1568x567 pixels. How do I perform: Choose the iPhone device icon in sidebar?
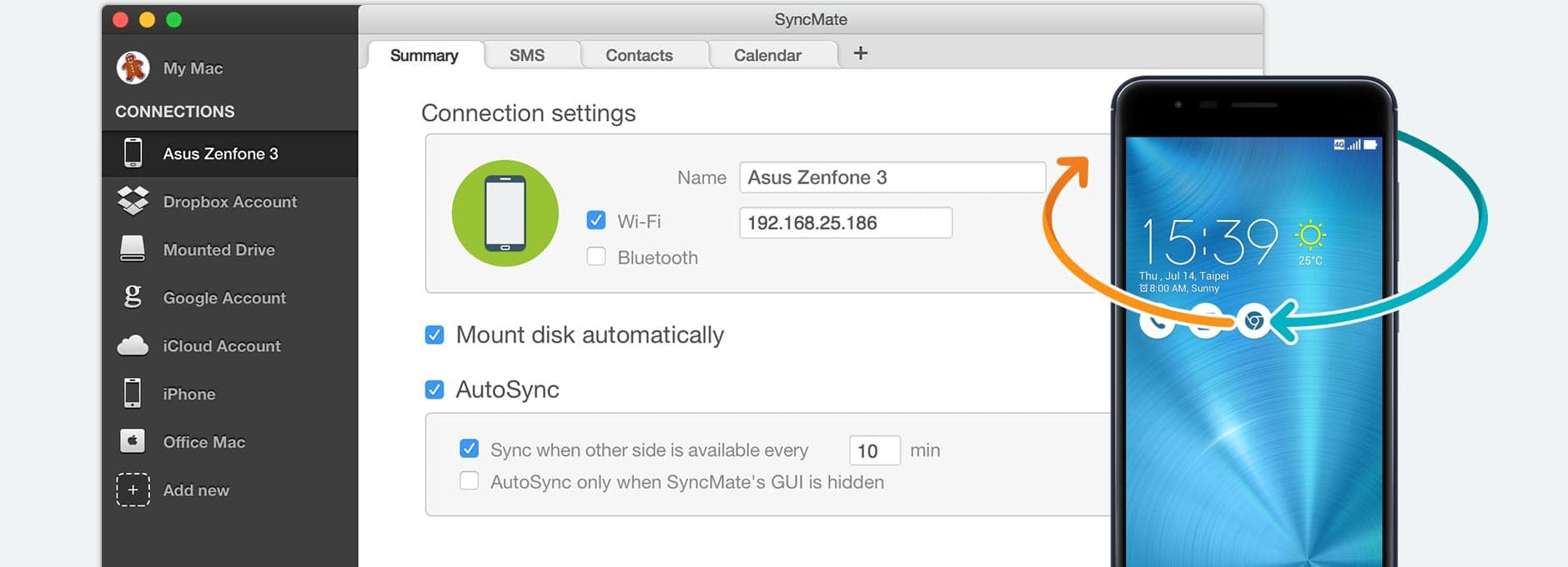tap(133, 393)
